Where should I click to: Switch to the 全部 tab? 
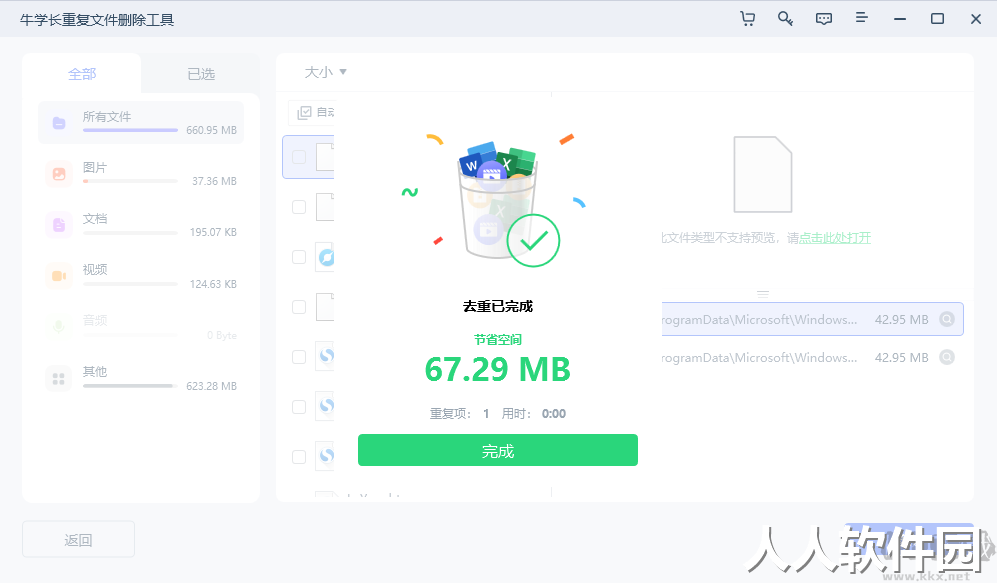tap(82, 74)
